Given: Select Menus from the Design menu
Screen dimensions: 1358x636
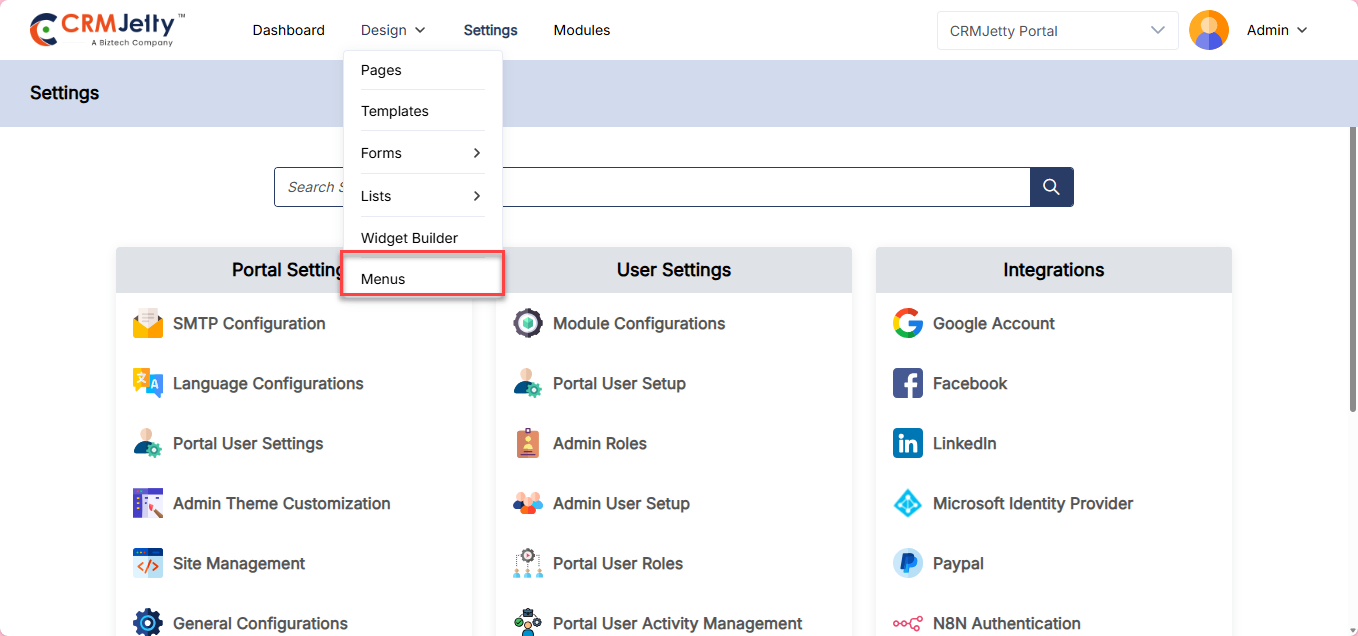Looking at the screenshot, I should click(x=383, y=279).
